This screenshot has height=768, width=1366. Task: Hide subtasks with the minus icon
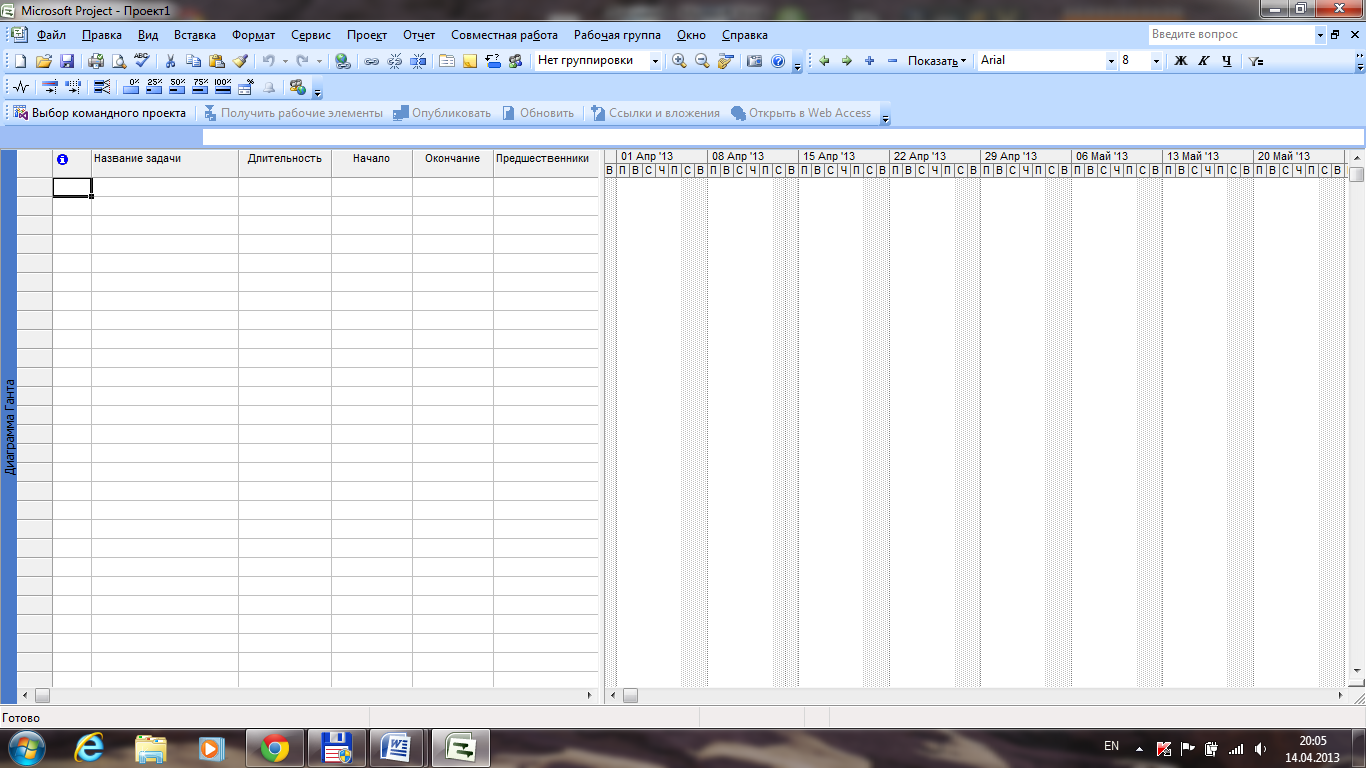click(893, 61)
